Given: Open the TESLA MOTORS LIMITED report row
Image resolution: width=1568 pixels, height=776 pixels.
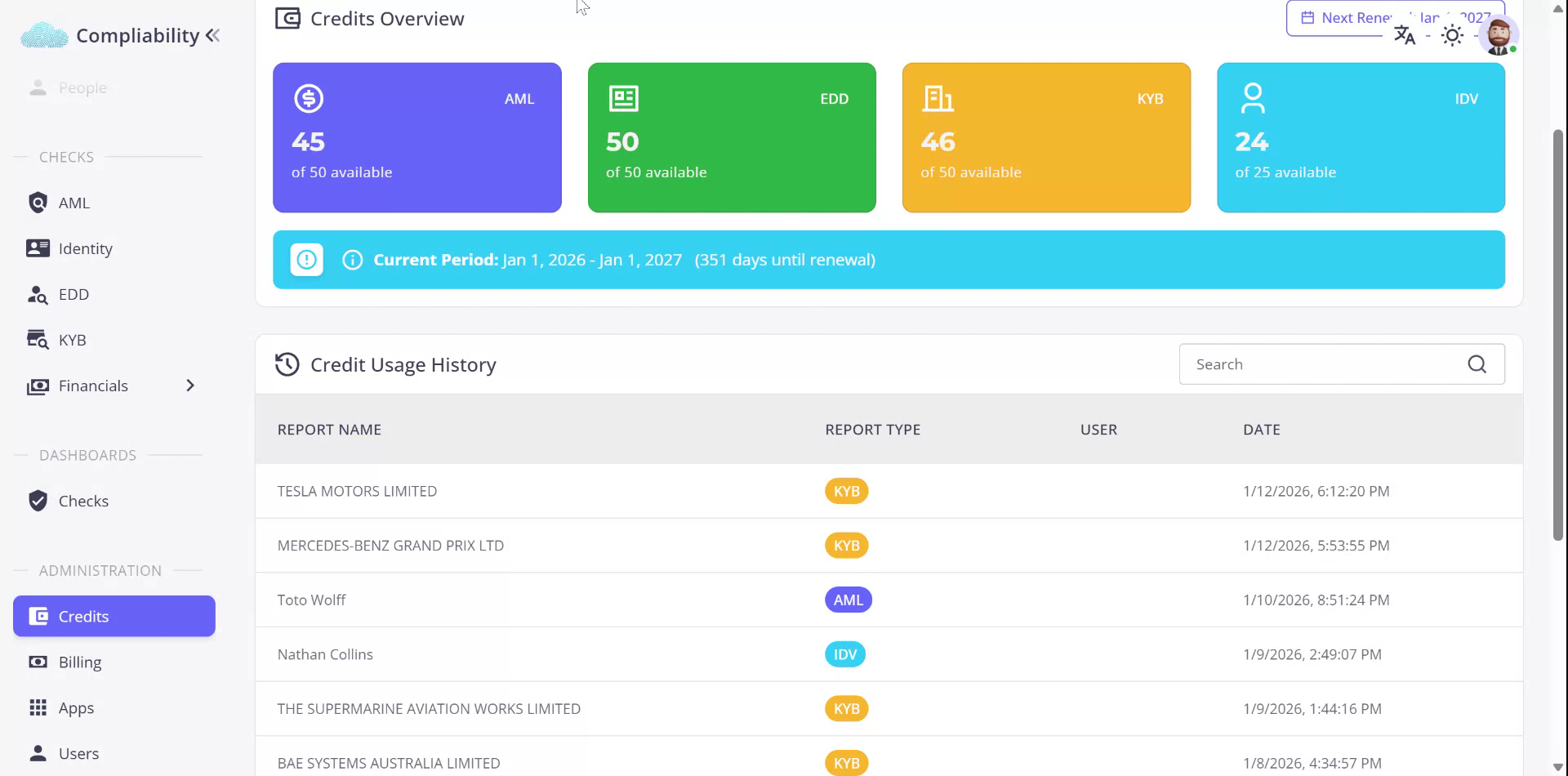Looking at the screenshot, I should [357, 491].
